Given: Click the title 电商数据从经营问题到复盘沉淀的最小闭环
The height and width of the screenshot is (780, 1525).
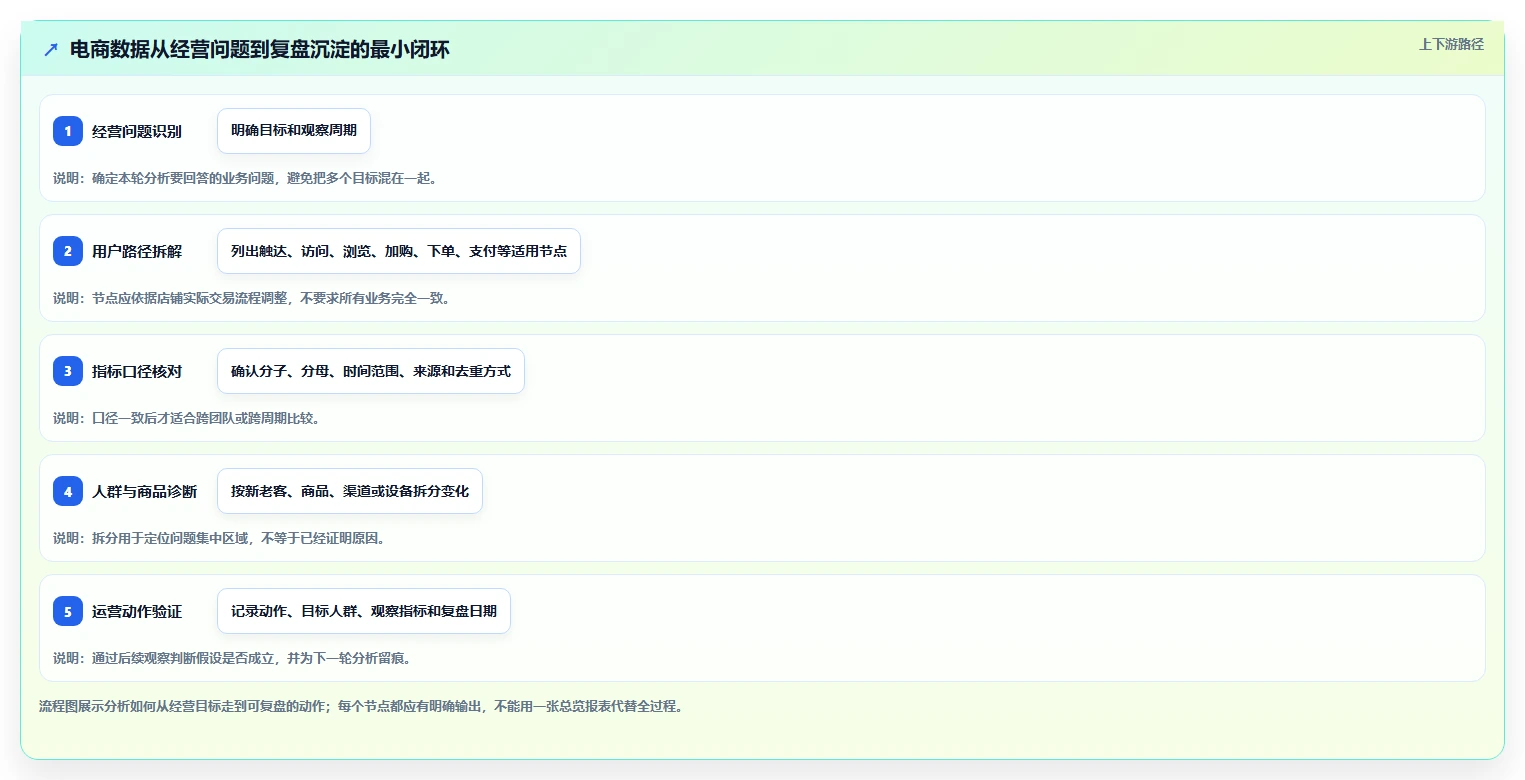Looking at the screenshot, I should click(x=260, y=50).
